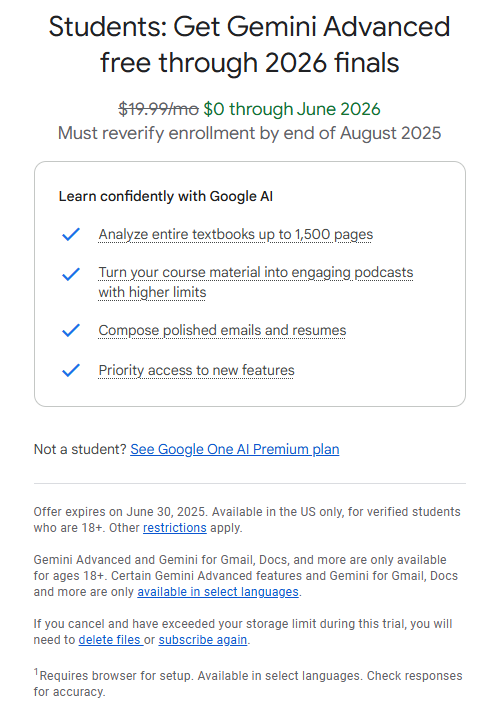Open the restrictions link
The height and width of the screenshot is (715, 483).
pyautogui.click(x=175, y=528)
